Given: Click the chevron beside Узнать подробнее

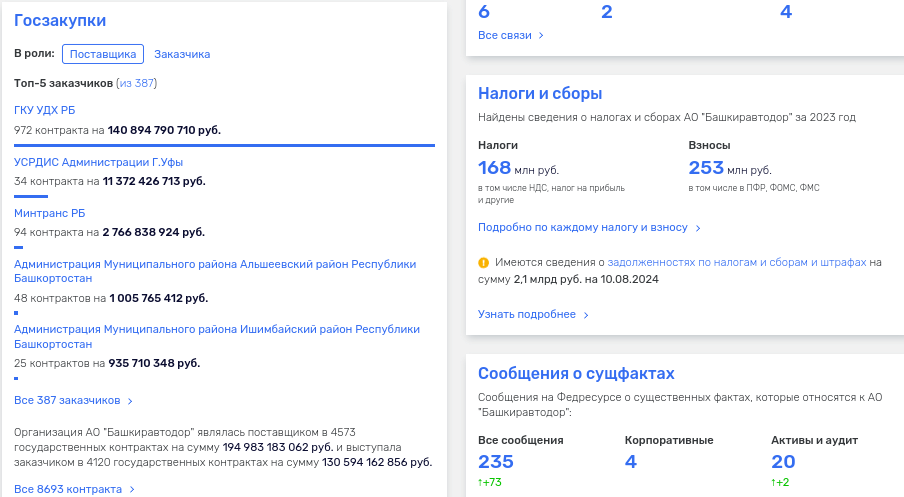Looking at the screenshot, I should 586,315.
